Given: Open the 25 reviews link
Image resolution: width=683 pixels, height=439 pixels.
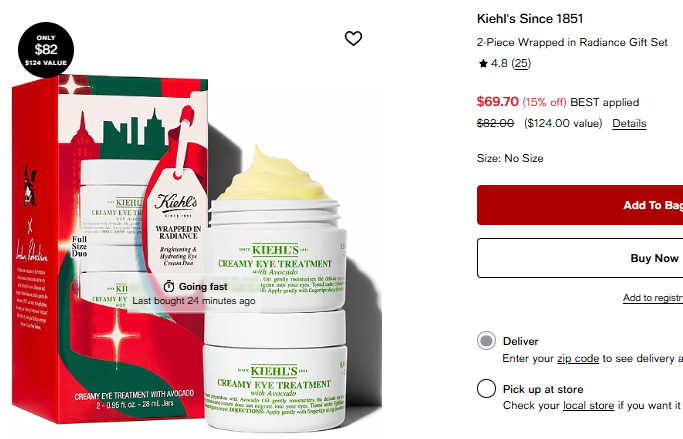Looking at the screenshot, I should (521, 64).
